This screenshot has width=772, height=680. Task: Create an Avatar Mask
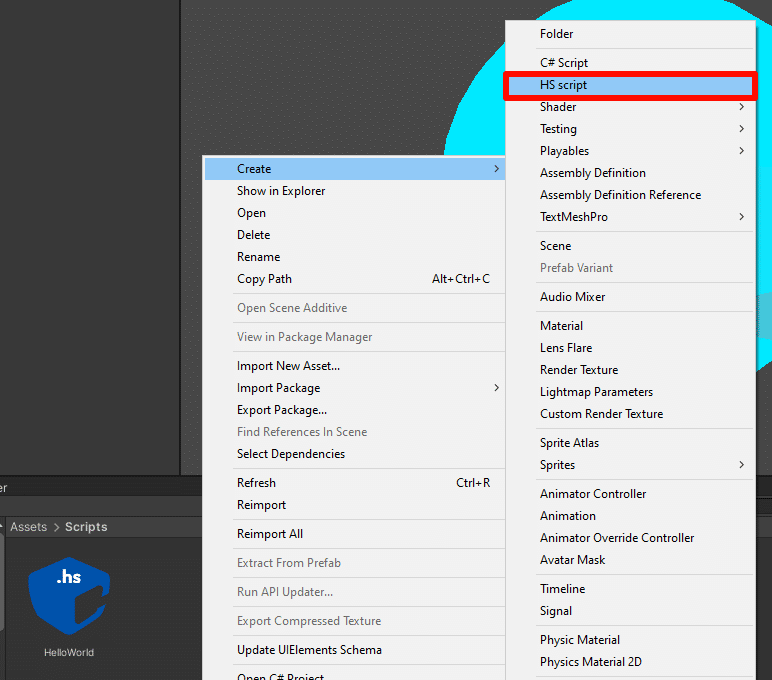click(x=630, y=560)
